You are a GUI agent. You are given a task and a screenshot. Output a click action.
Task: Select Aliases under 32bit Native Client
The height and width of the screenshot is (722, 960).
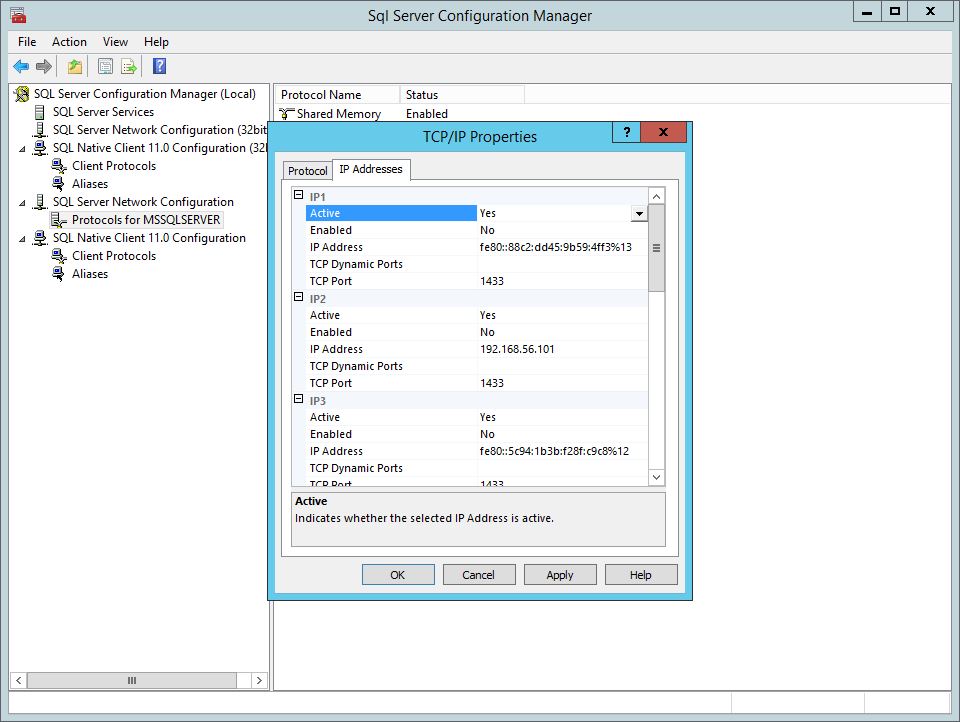coord(90,184)
